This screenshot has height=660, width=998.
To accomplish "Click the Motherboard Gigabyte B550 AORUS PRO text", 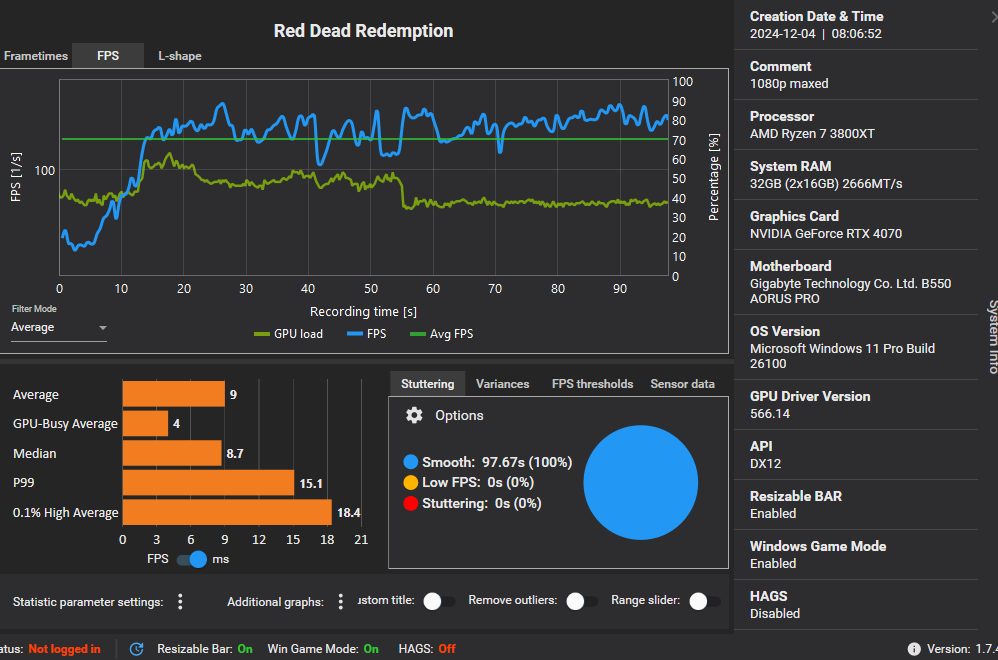I will click(x=850, y=291).
